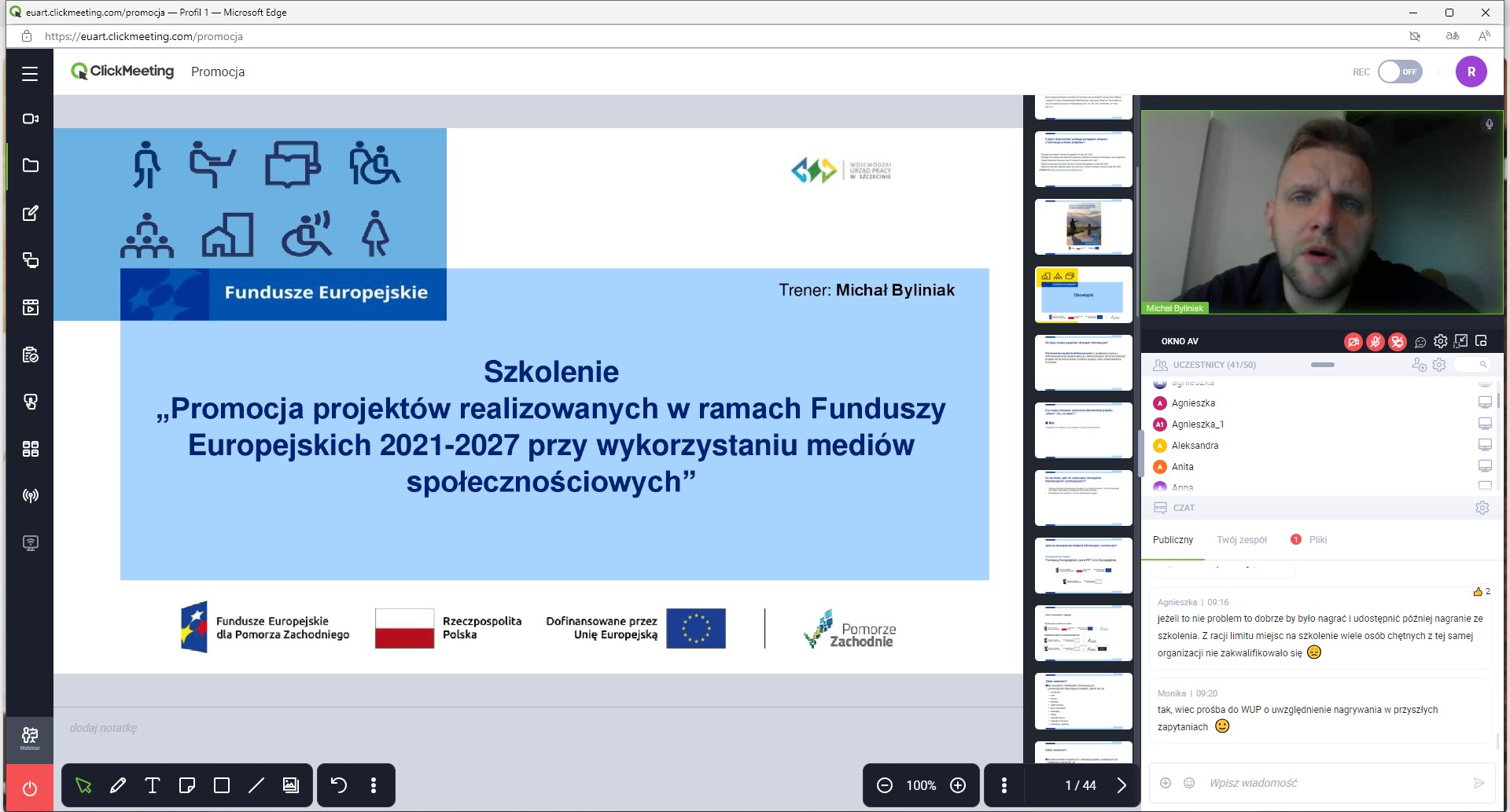This screenshot has height=812, width=1510.
Task: Open the emoji picker in chat input
Action: coord(1189,783)
